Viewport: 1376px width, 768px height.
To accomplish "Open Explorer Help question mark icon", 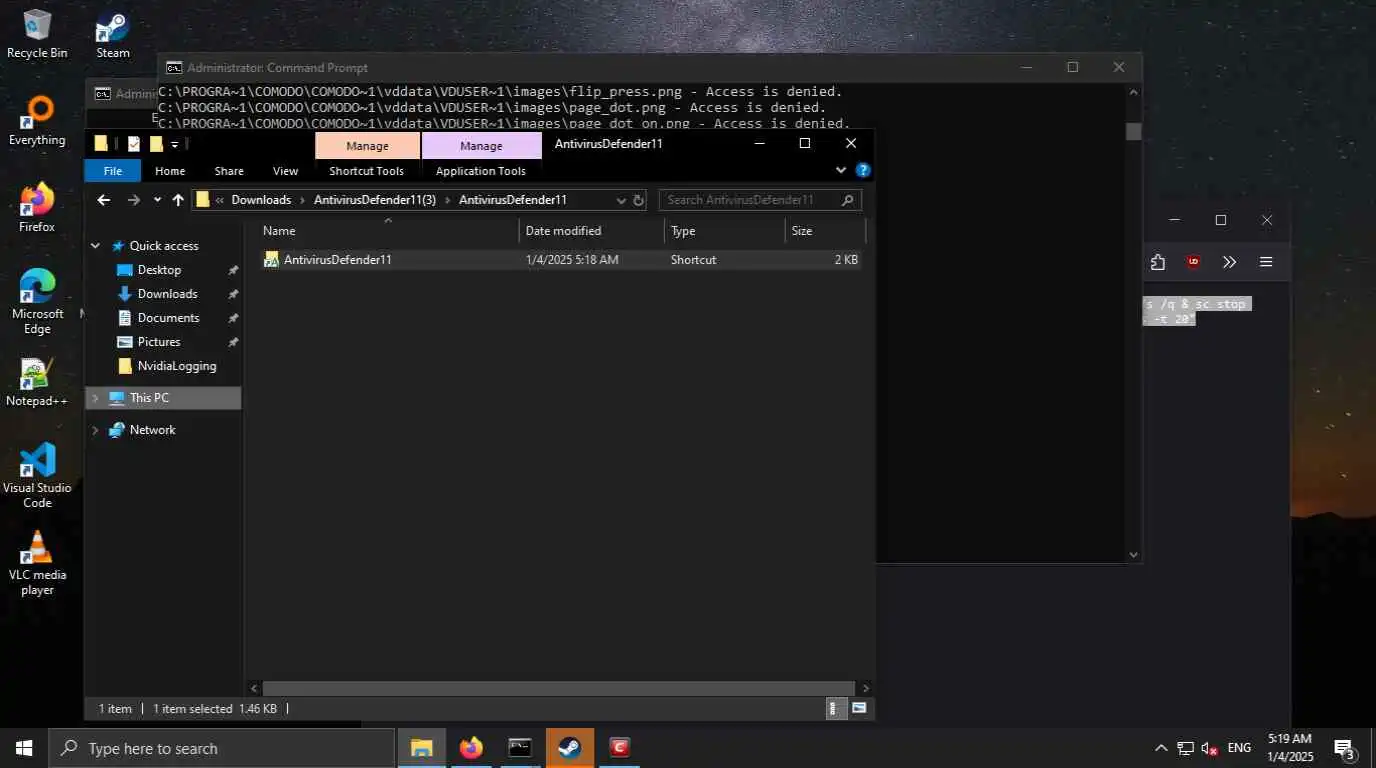I will [x=863, y=170].
